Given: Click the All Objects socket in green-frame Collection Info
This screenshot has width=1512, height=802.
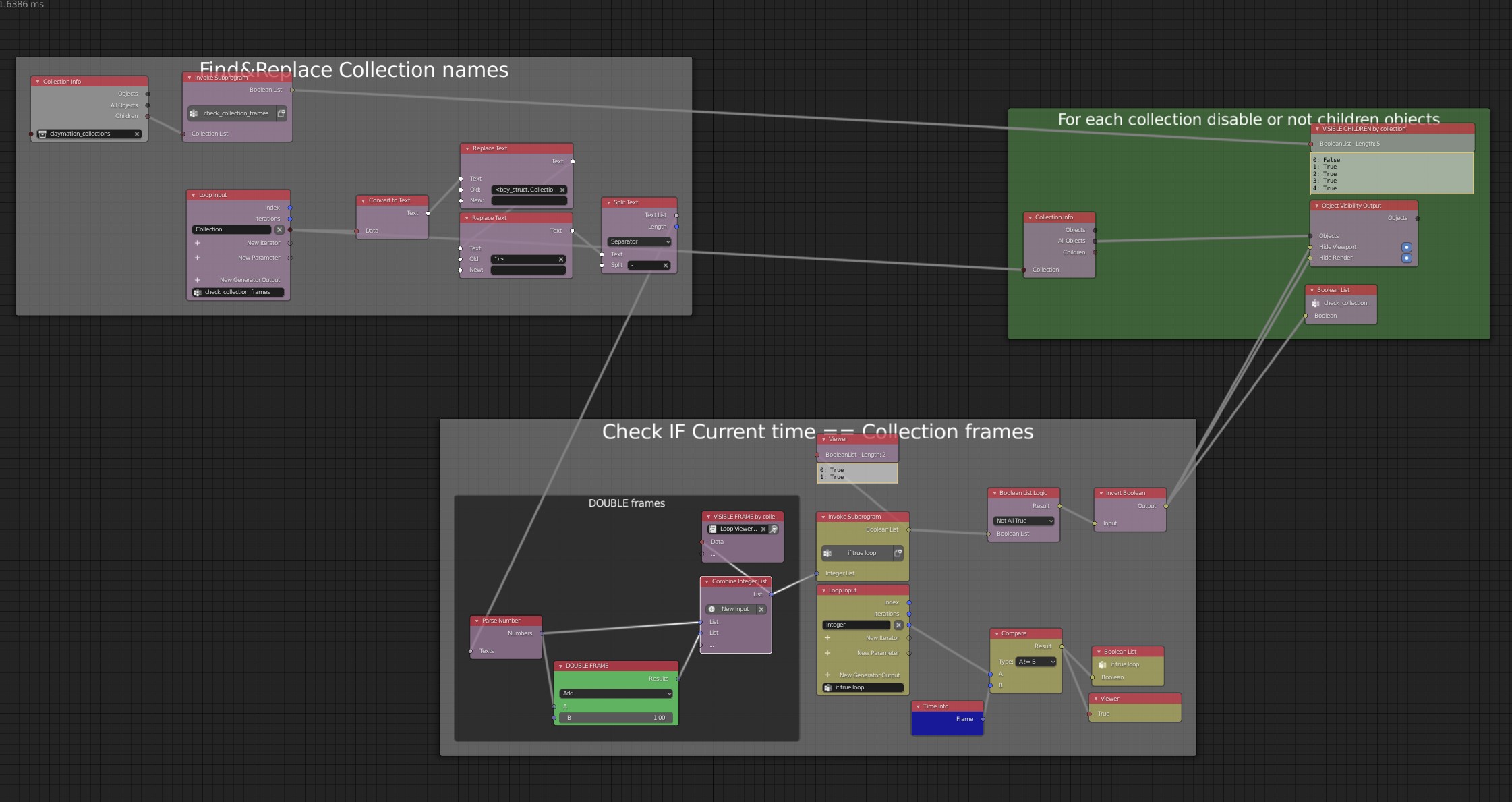Looking at the screenshot, I should point(1095,241).
